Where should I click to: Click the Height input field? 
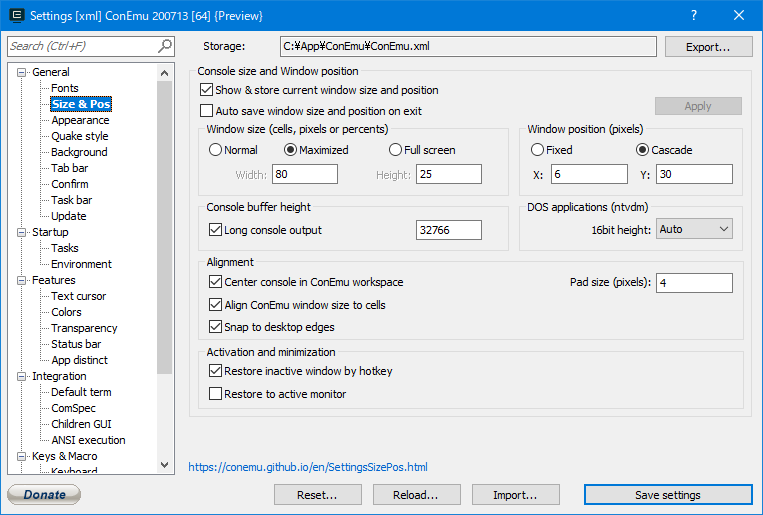tap(449, 174)
